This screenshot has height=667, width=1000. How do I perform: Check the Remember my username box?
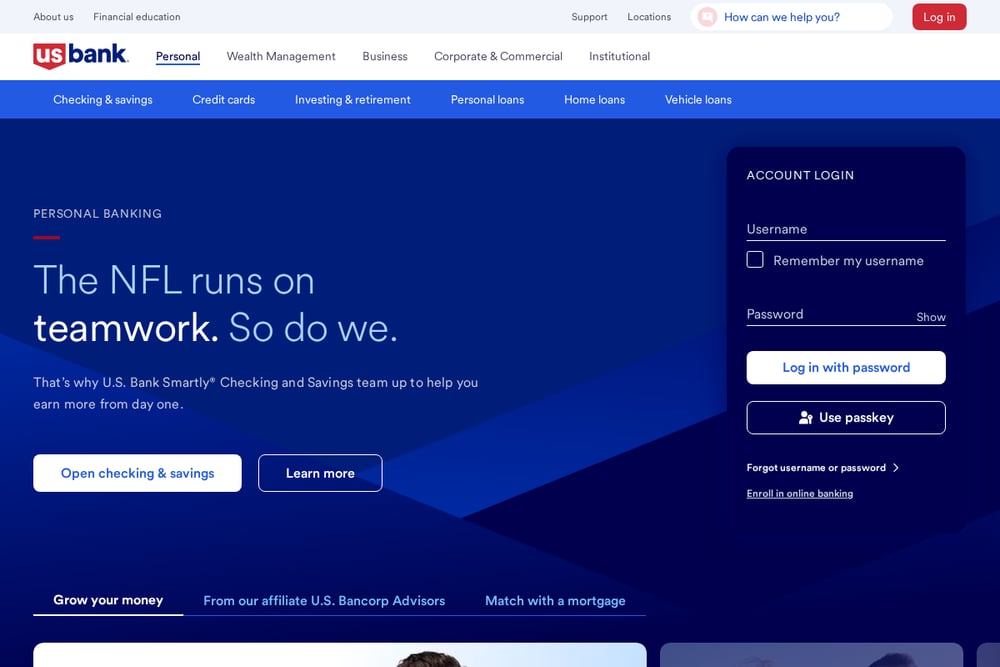755,260
